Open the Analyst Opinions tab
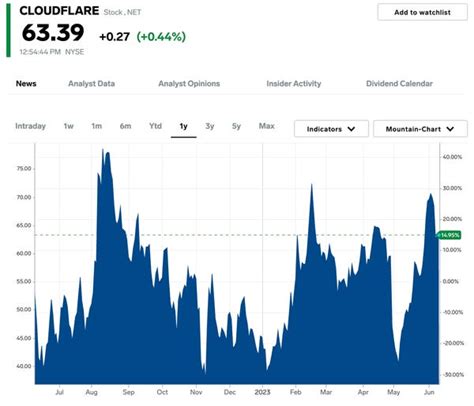This screenshot has width=474, height=406. (189, 84)
